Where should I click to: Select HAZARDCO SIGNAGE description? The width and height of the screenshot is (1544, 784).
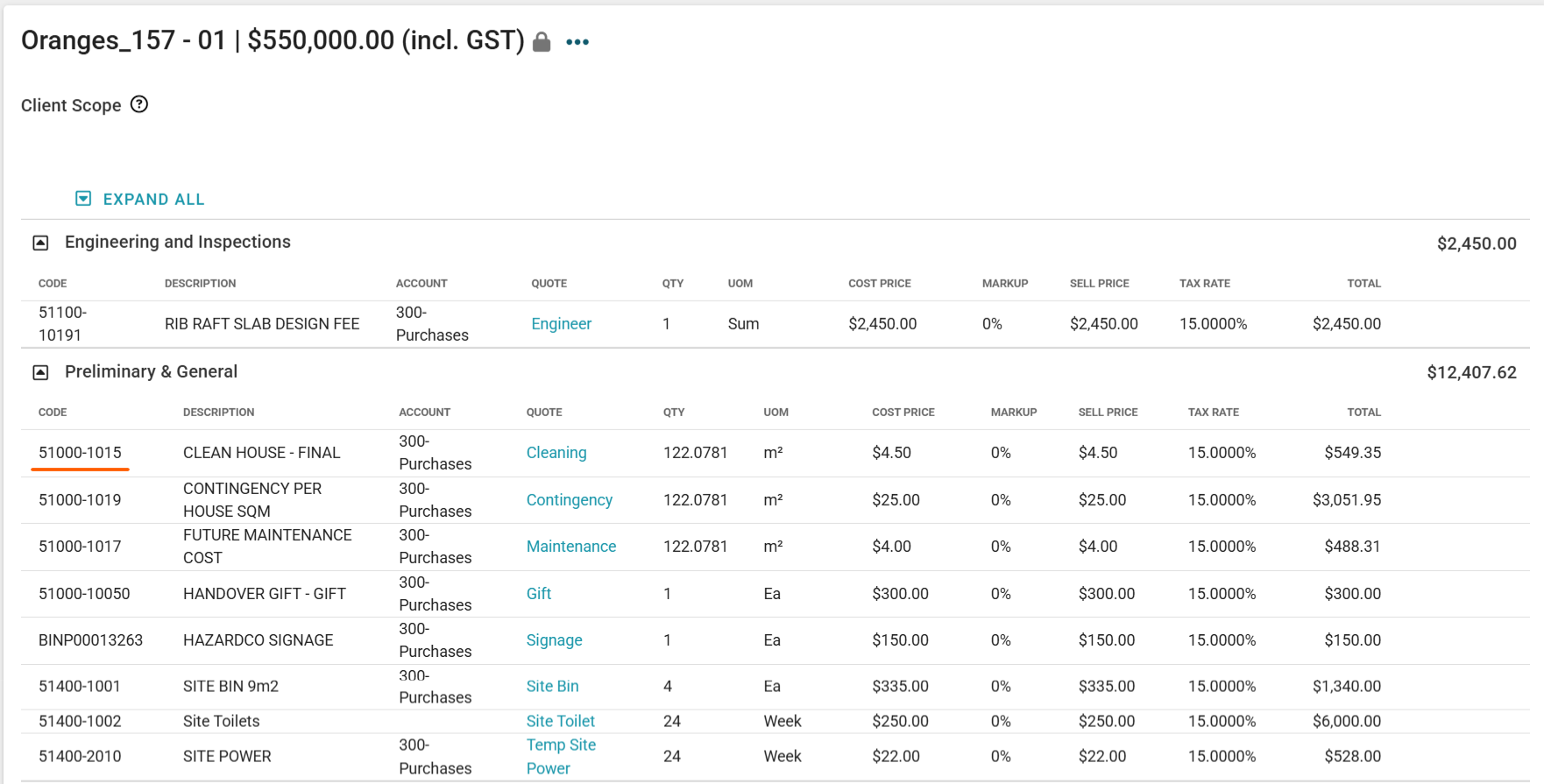pyautogui.click(x=258, y=639)
